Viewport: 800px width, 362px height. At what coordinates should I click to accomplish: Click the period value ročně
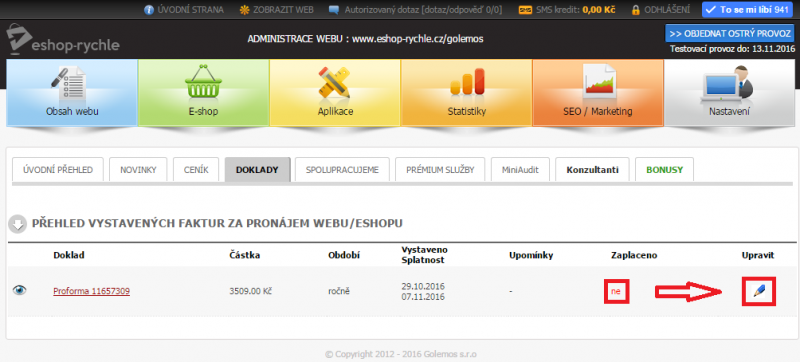coord(339,292)
